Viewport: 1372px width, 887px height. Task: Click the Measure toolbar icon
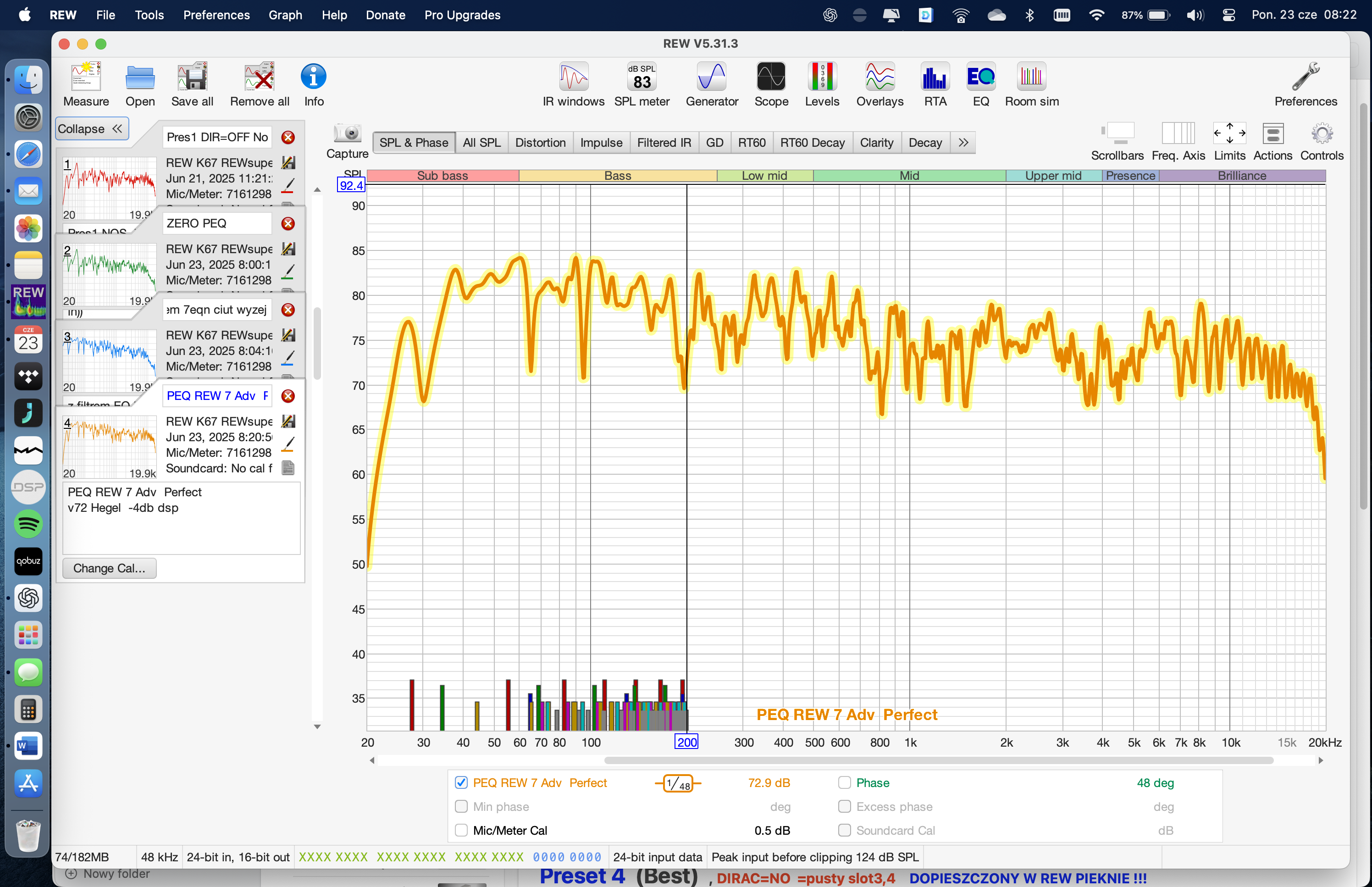tap(86, 85)
